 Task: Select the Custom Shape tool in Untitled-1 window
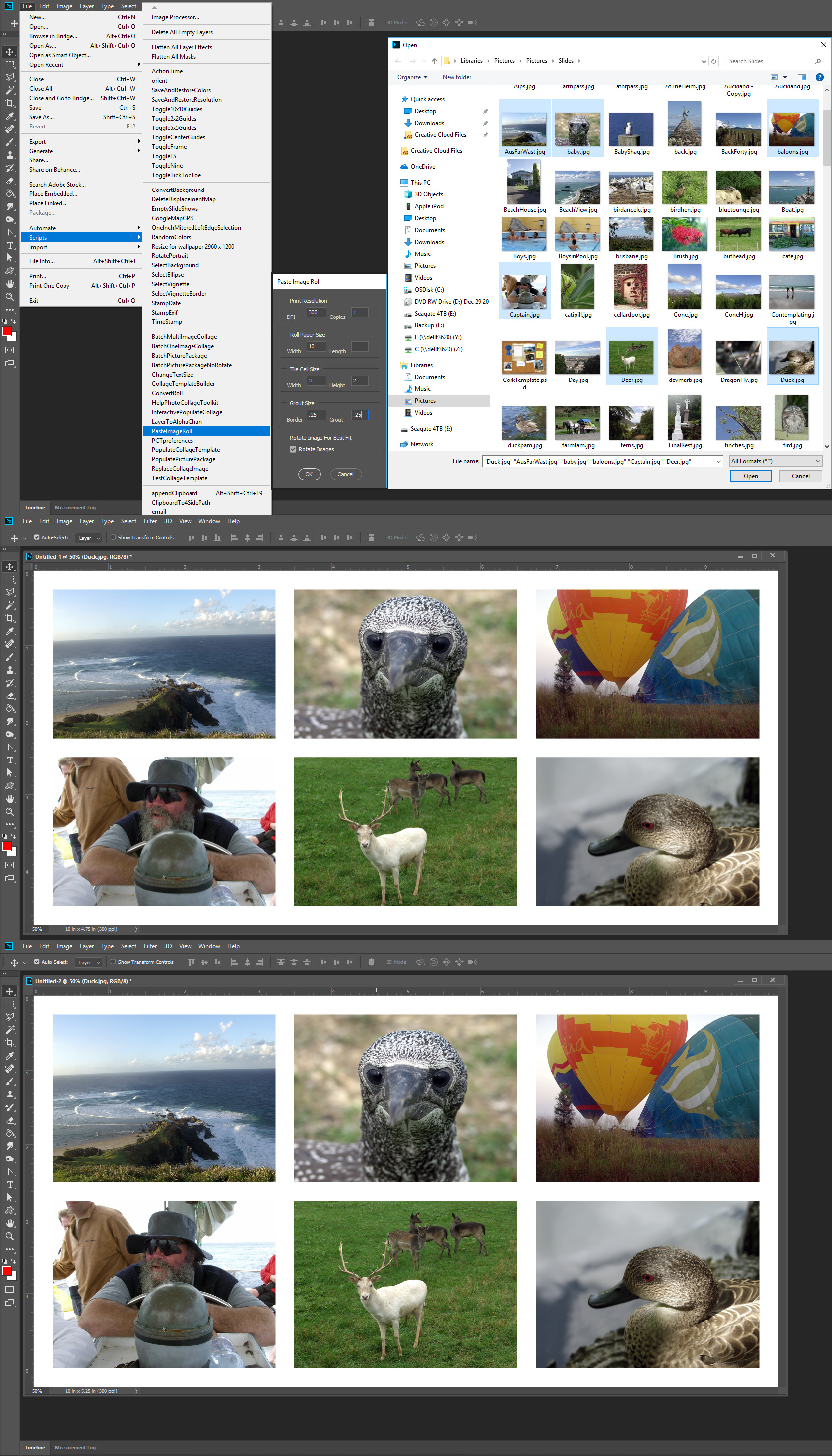(x=10, y=786)
